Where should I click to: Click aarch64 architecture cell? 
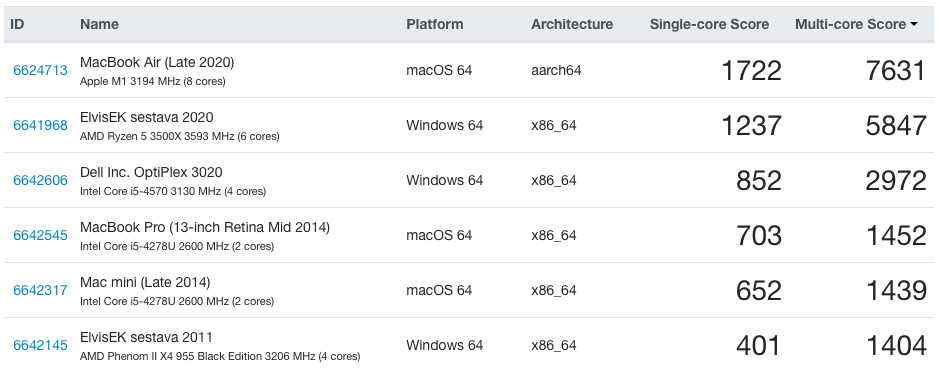[x=556, y=70]
